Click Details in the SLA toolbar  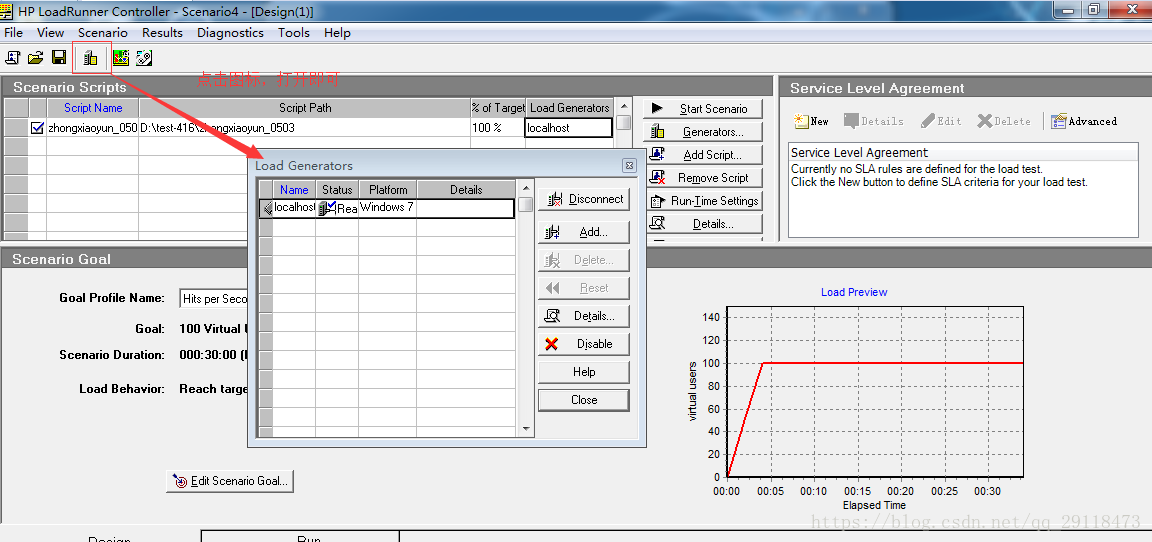pos(874,121)
